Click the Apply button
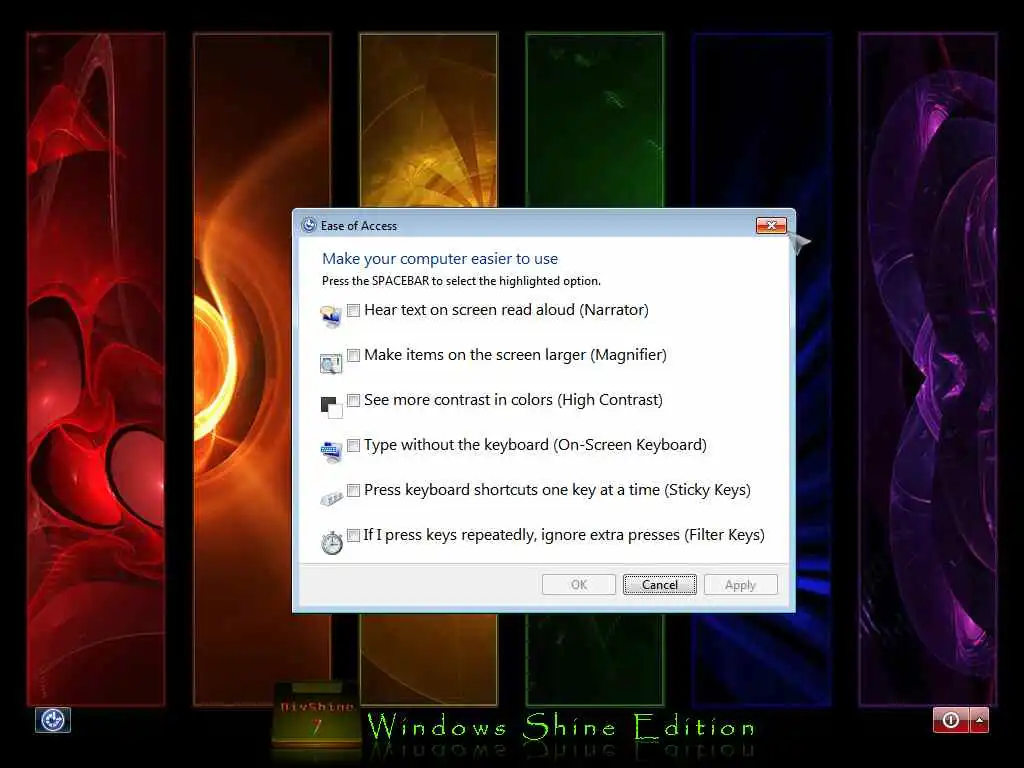 click(x=741, y=584)
